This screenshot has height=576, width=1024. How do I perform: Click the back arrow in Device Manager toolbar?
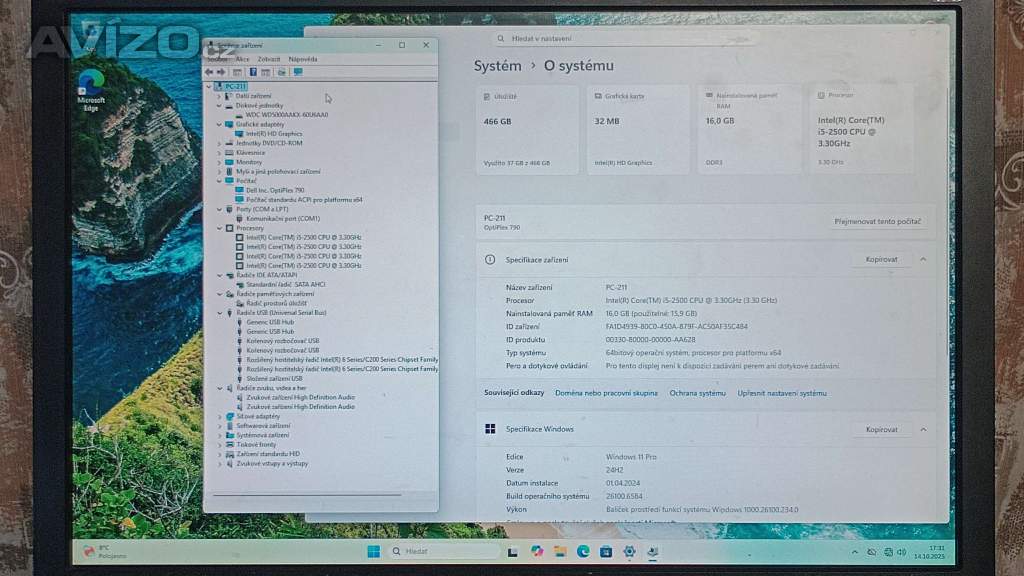point(209,72)
